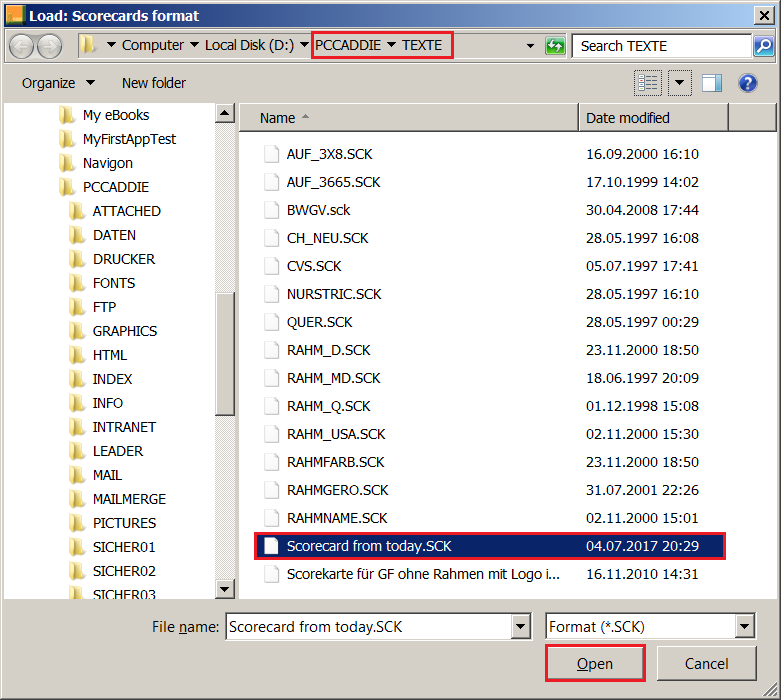Select the GRAPHICS folder in tree
The height and width of the screenshot is (700, 781).
tap(124, 331)
